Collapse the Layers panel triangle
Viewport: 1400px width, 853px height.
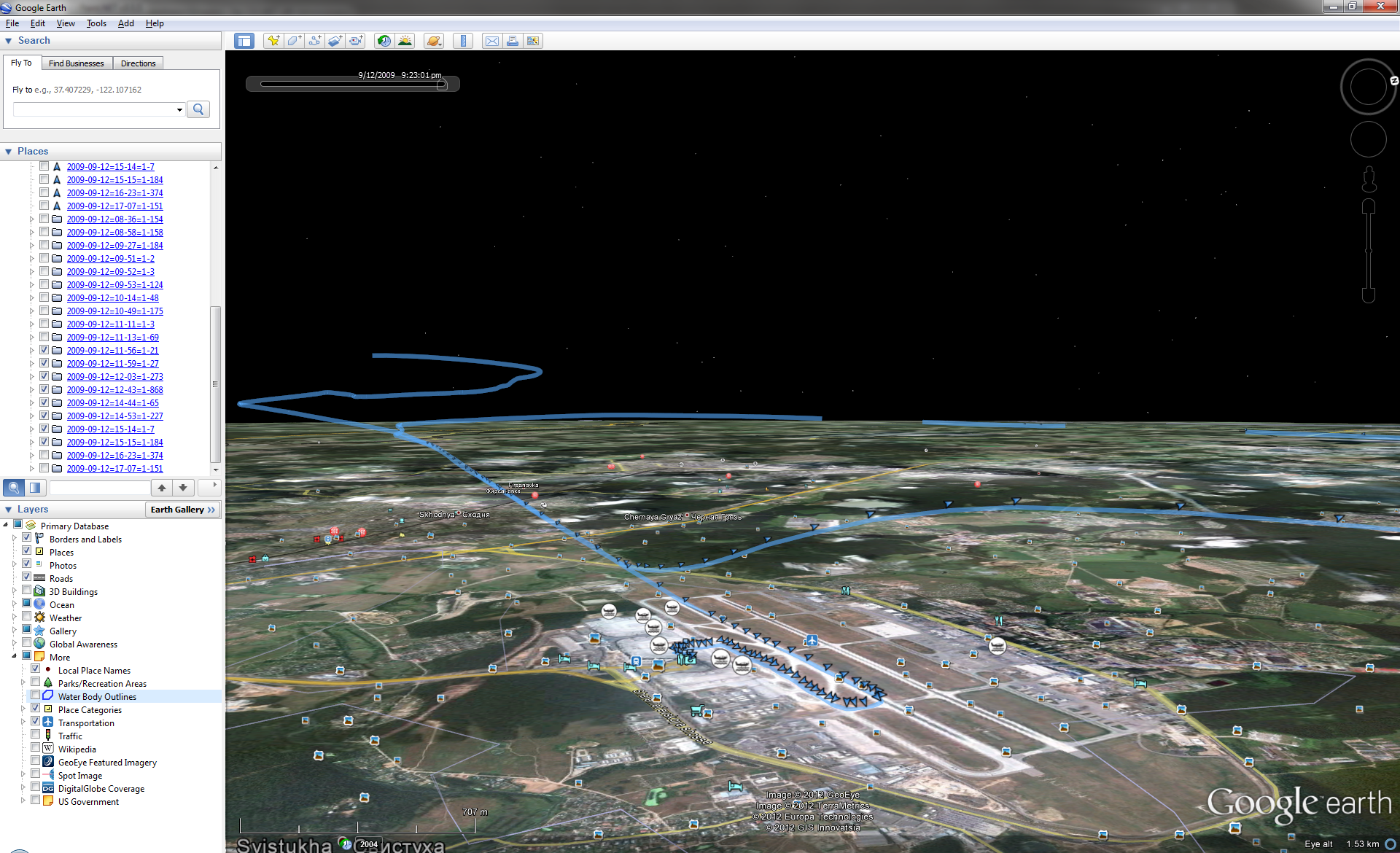tap(9, 510)
